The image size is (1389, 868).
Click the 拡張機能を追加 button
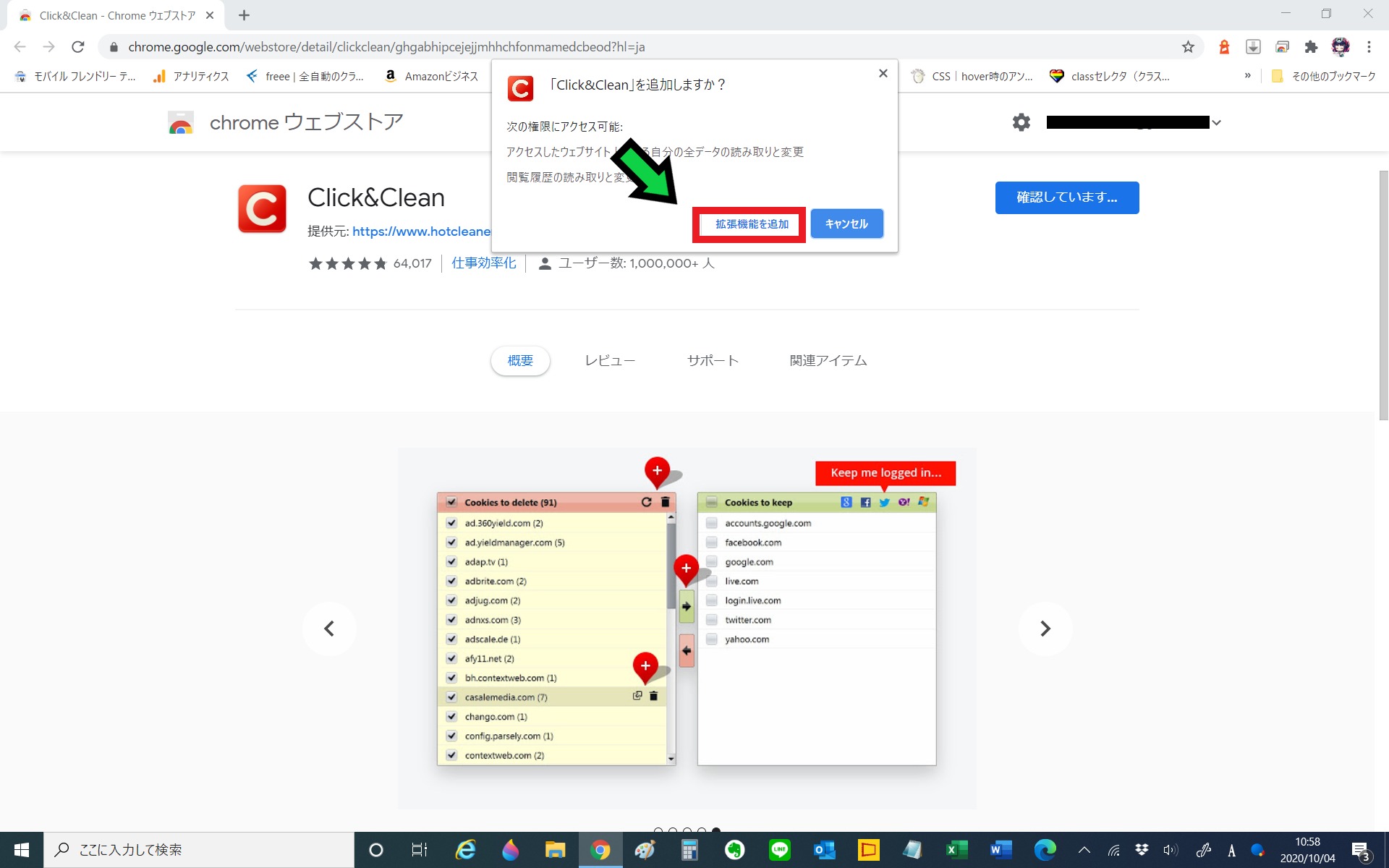tap(752, 224)
